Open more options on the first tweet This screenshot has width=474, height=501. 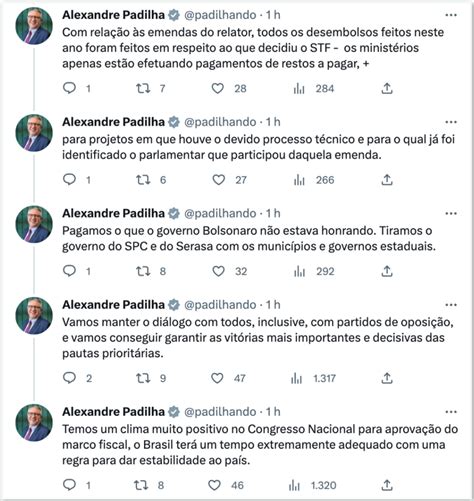[x=451, y=15]
